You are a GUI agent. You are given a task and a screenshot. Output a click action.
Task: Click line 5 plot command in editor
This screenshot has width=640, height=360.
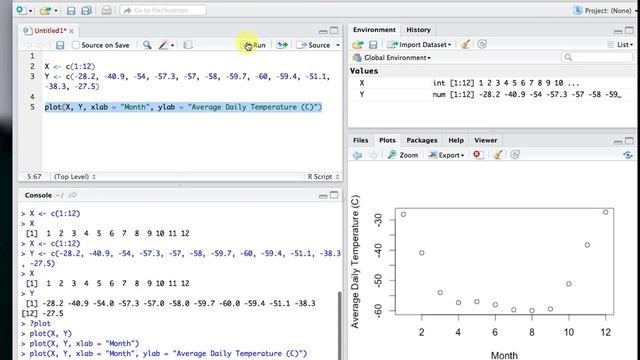pos(183,107)
